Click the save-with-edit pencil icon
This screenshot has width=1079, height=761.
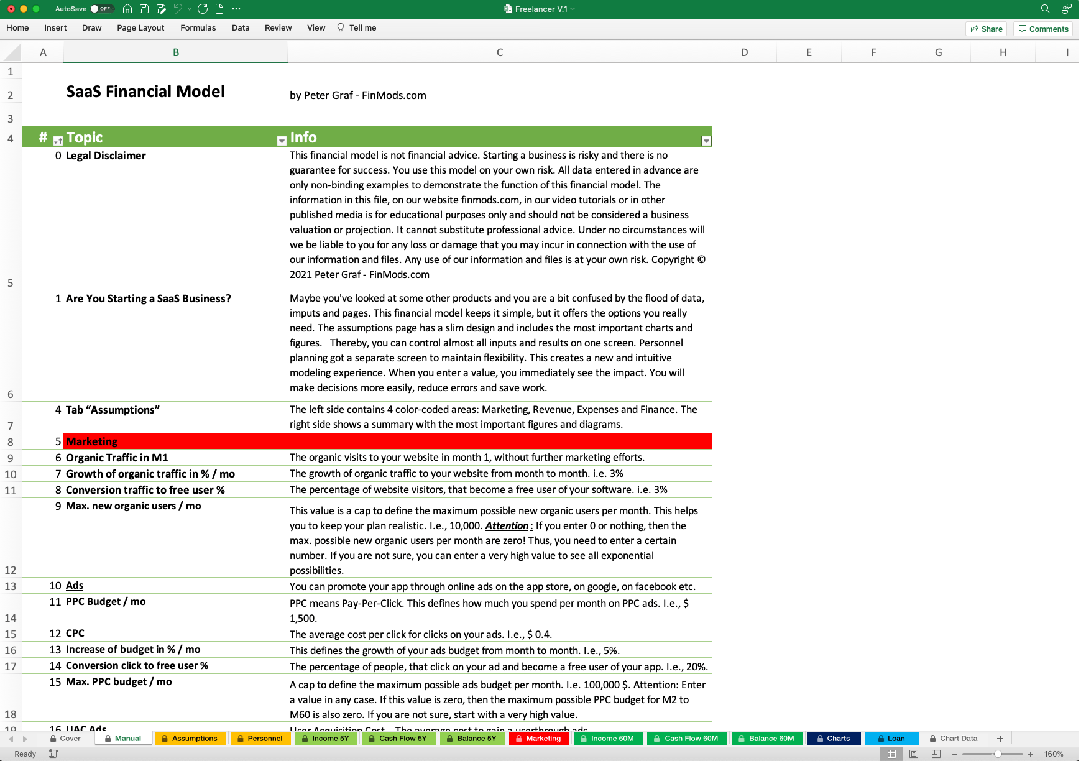pyautogui.click(x=161, y=9)
